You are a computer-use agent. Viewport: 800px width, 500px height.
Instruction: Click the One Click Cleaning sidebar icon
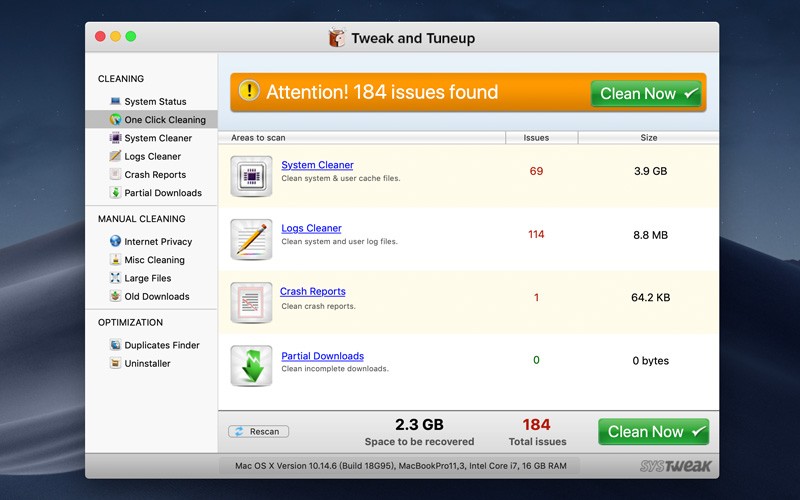[115, 119]
